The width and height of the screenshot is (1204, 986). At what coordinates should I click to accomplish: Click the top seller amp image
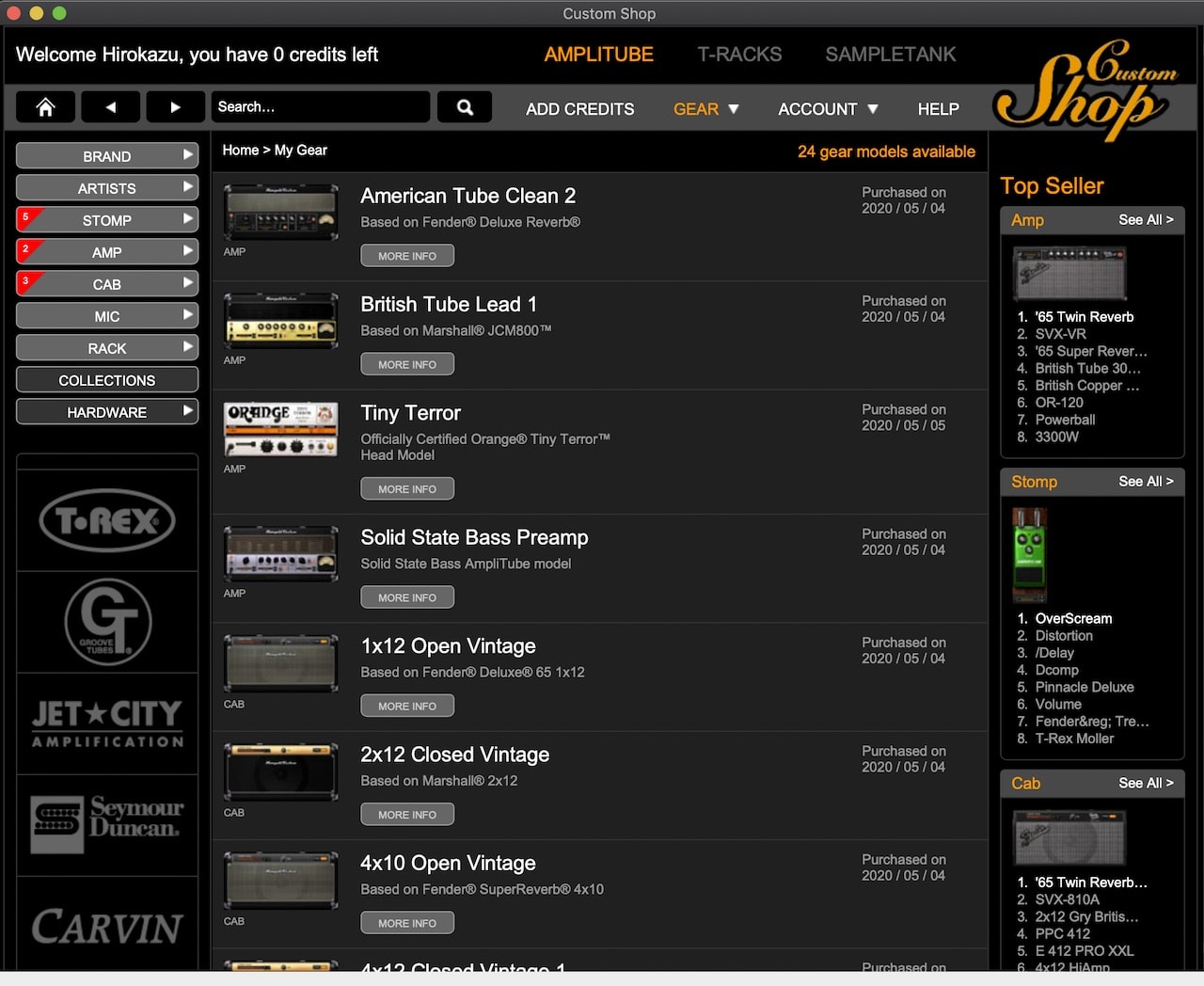[1069, 273]
